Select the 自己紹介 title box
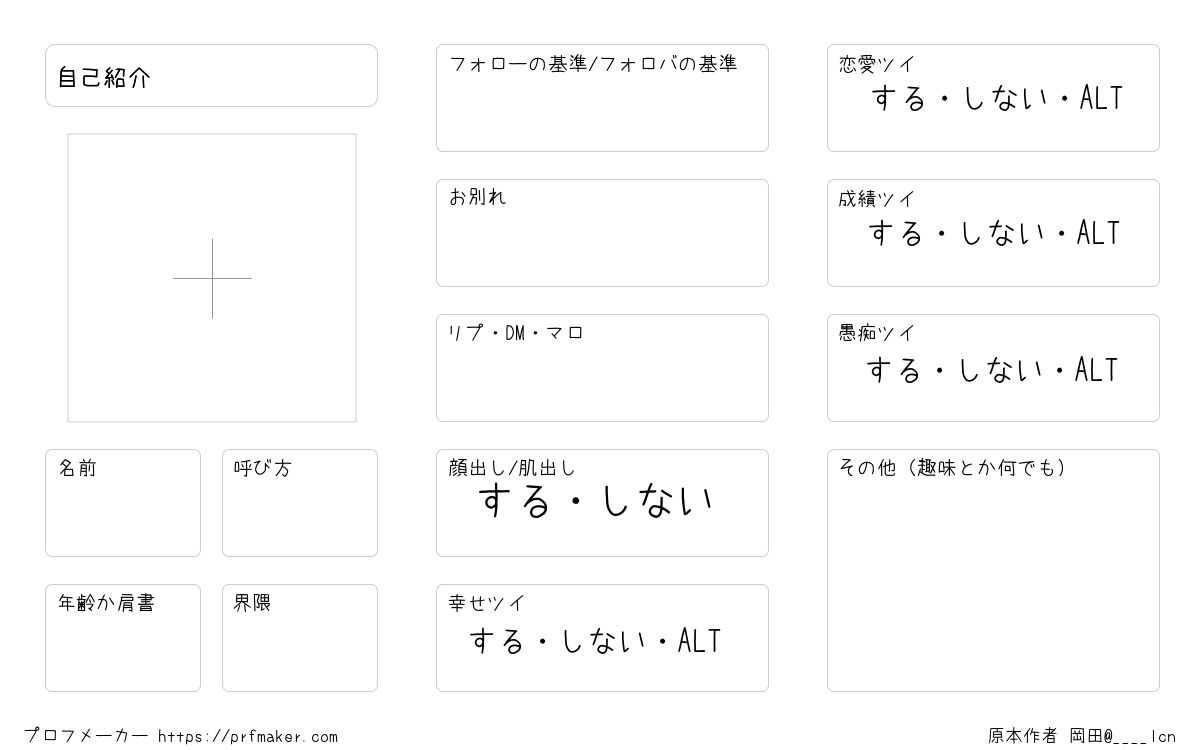Screen dimensions: 1200x750 pyautogui.click(x=211, y=75)
